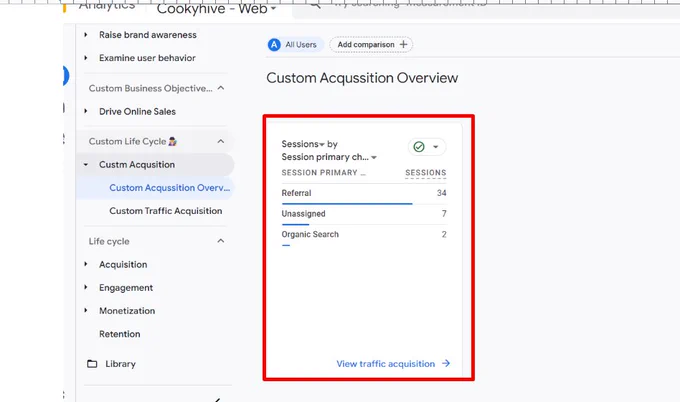The image size is (680, 402).
Task: Click the blue A avatar in All Users
Action: 274,45
